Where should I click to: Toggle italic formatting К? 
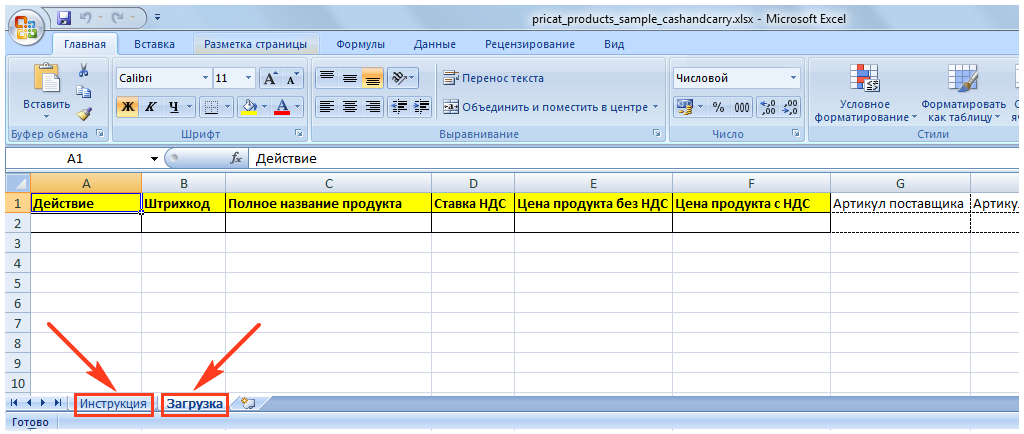coord(151,107)
